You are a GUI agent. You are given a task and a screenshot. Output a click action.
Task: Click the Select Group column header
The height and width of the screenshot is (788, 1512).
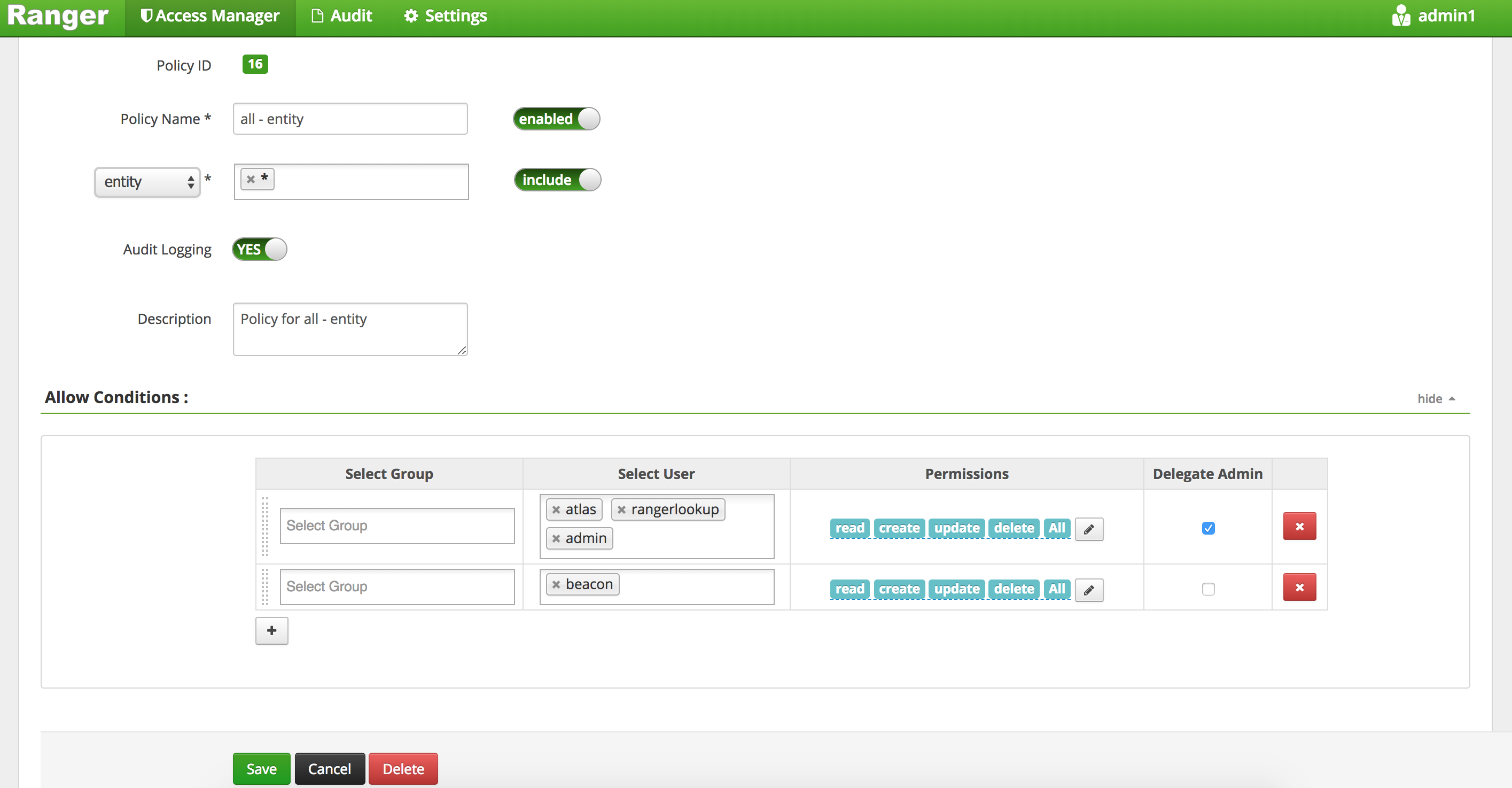pos(389,474)
